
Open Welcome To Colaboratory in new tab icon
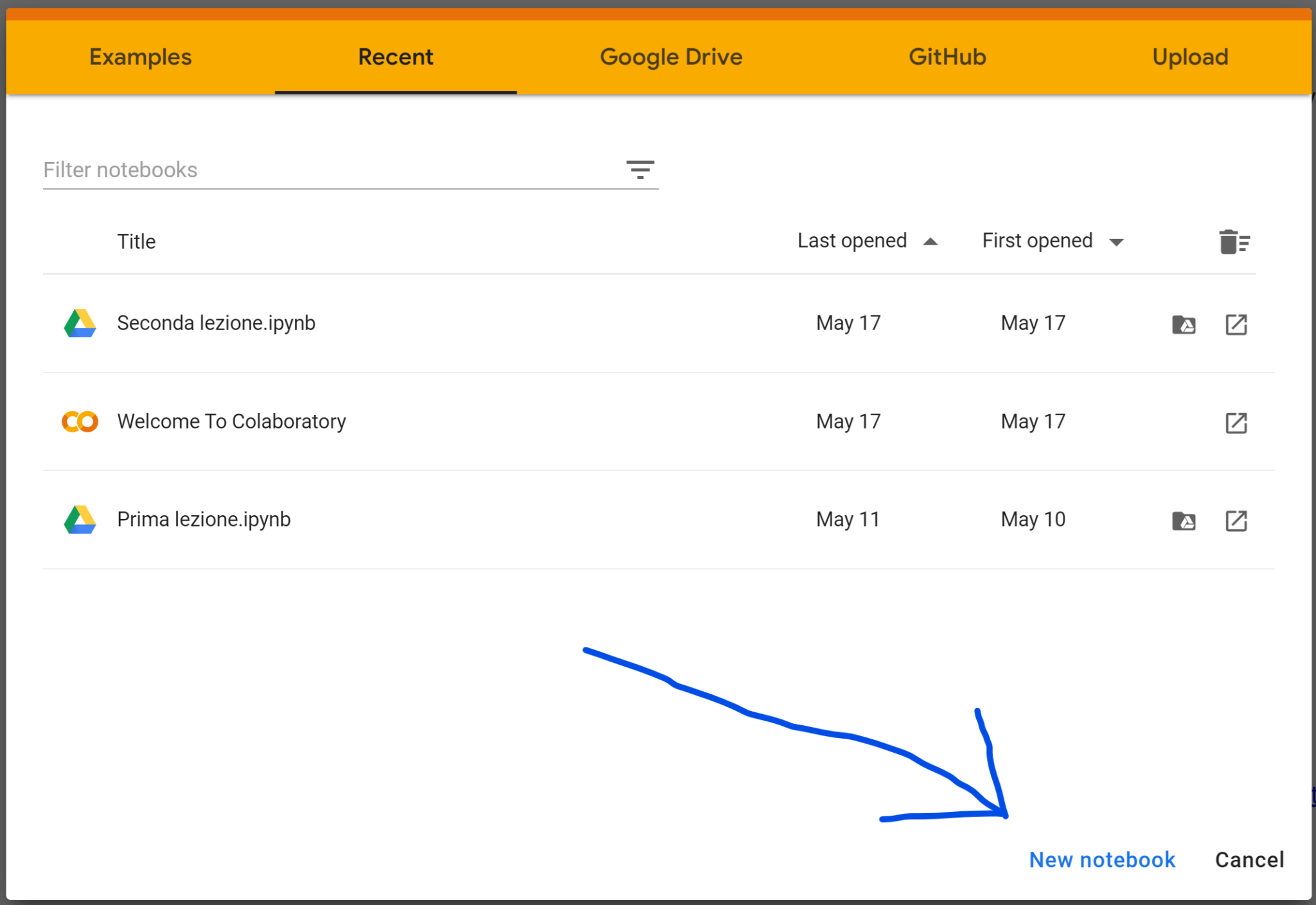[x=1236, y=423]
